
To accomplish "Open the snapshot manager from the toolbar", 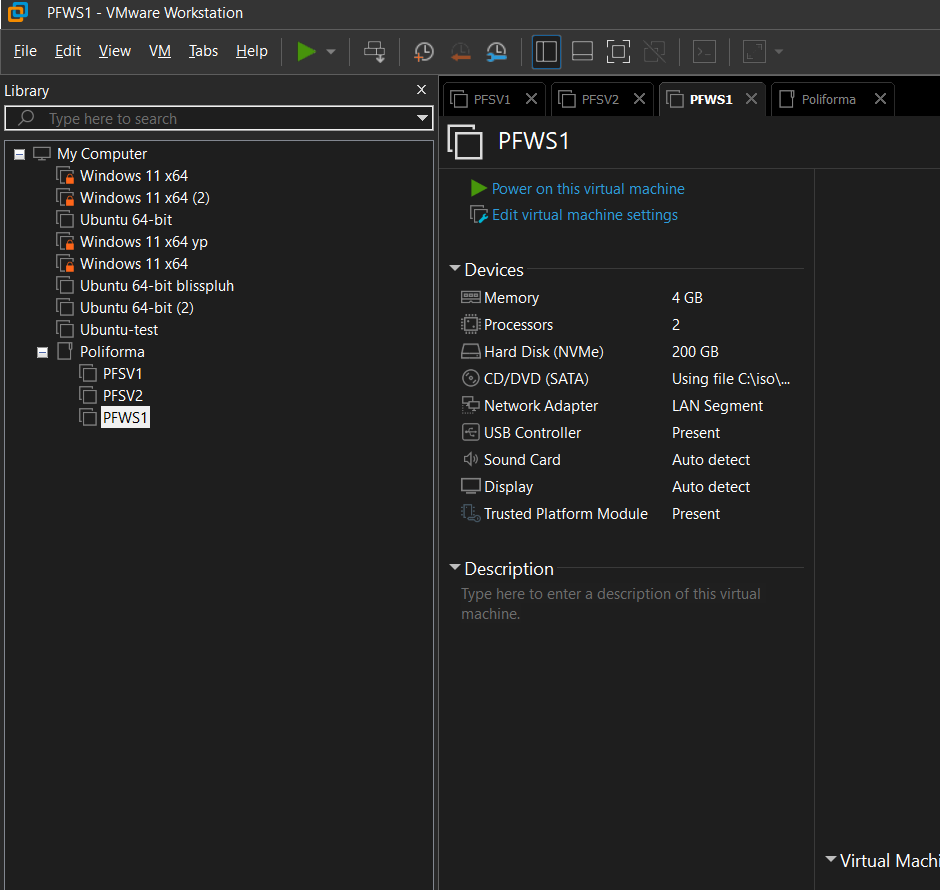I will click(x=497, y=51).
